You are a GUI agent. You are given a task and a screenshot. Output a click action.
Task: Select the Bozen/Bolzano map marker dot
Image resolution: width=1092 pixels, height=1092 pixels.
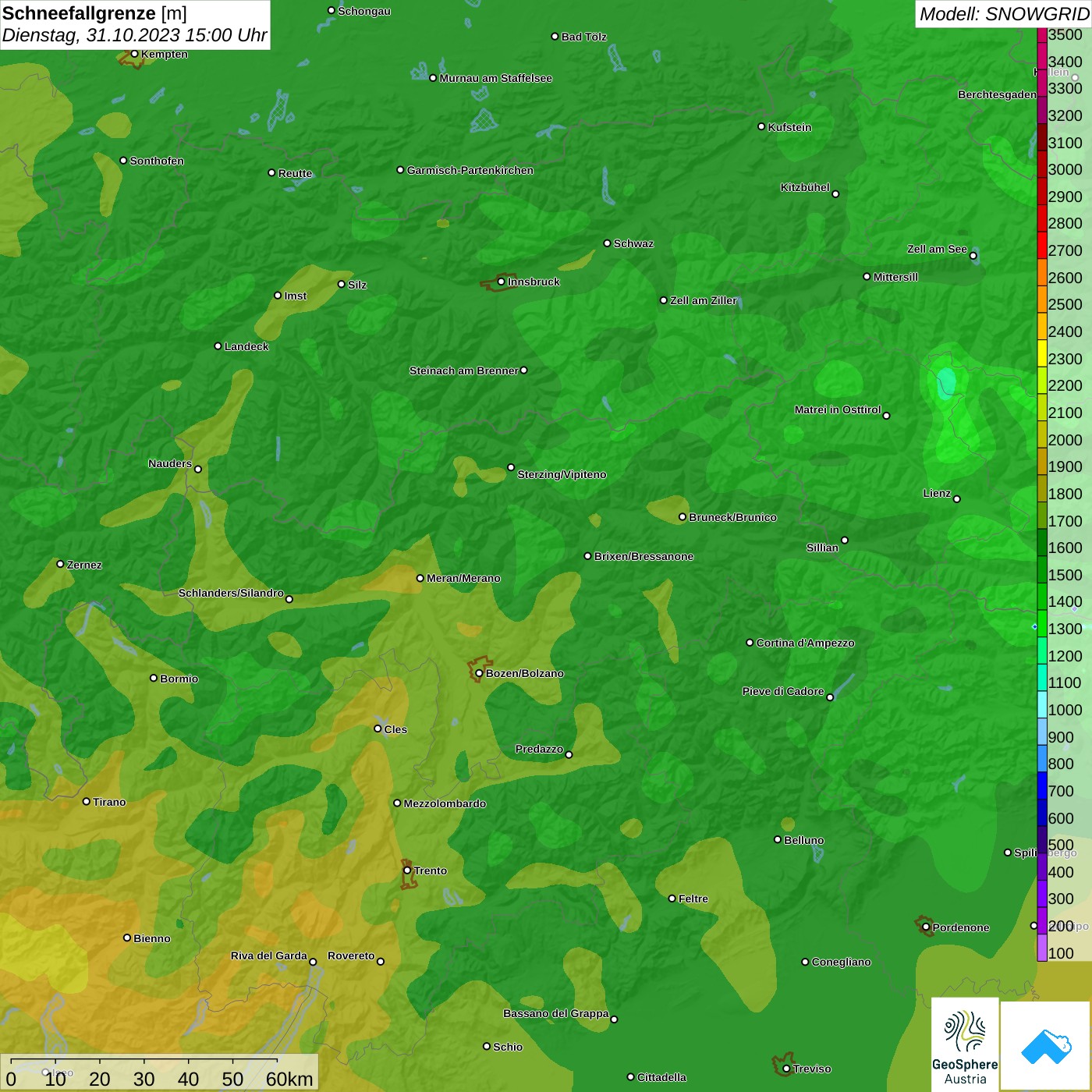pyautogui.click(x=479, y=673)
